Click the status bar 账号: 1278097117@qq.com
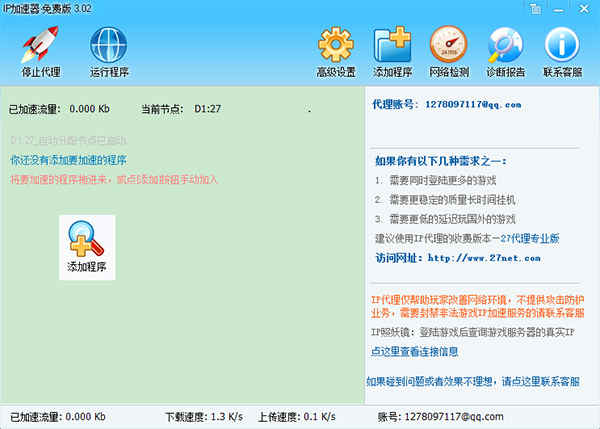 pyautogui.click(x=440, y=417)
